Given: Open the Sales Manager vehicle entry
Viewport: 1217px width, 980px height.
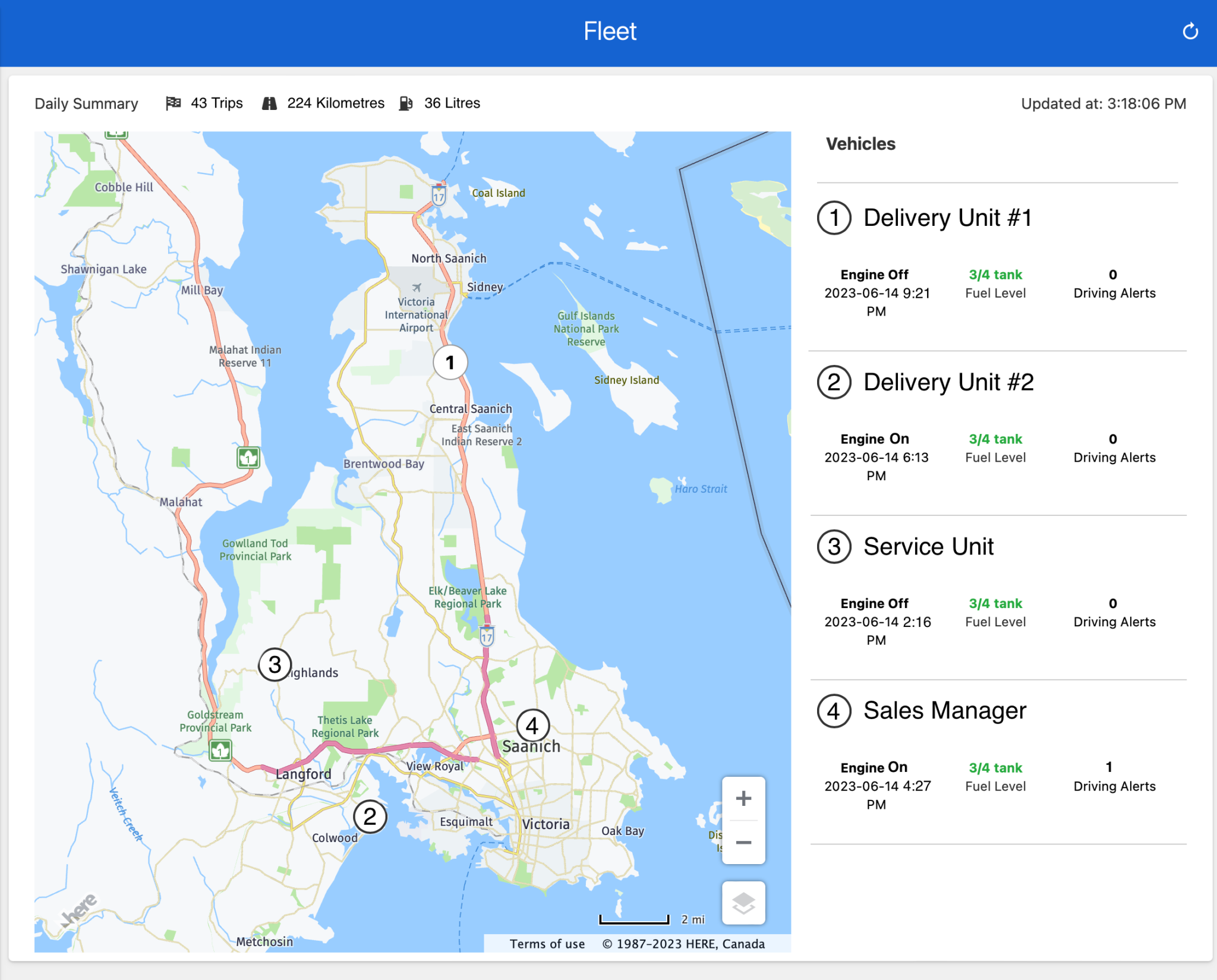Looking at the screenshot, I should pyautogui.click(x=998, y=762).
